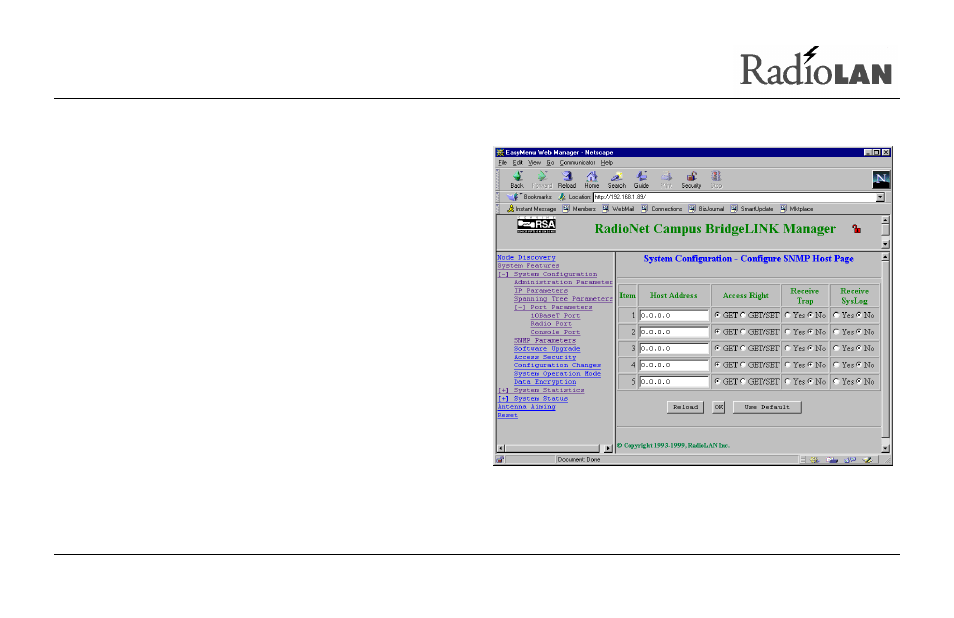
Task: Open the Navigator icon in the component bar
Action: (814, 460)
